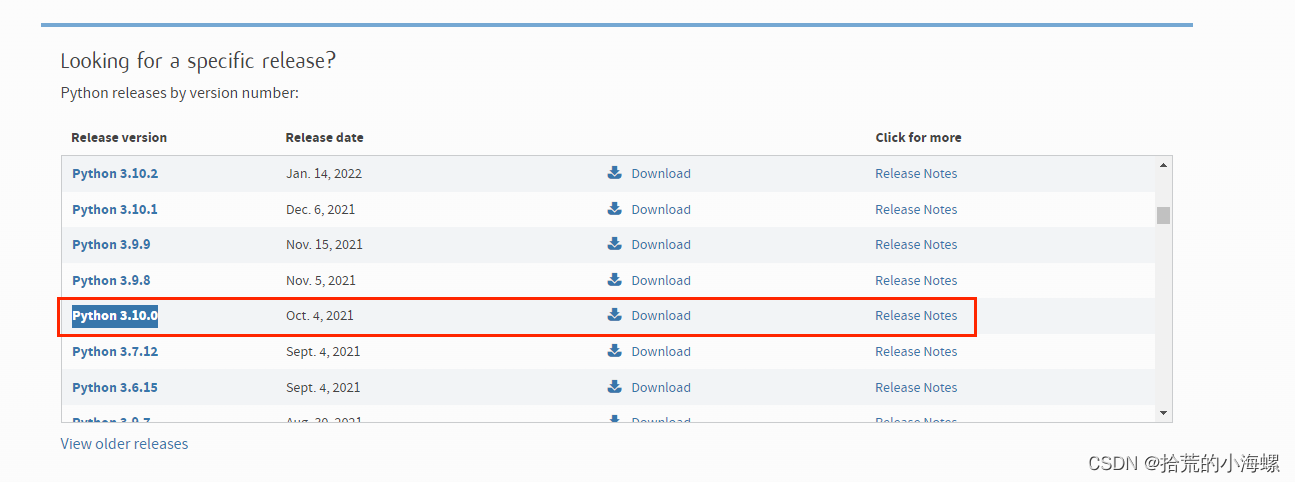The height and width of the screenshot is (482, 1295).
Task: Click the Python 3.7.12 date Sept. 4, 2021
Action: coord(323,351)
